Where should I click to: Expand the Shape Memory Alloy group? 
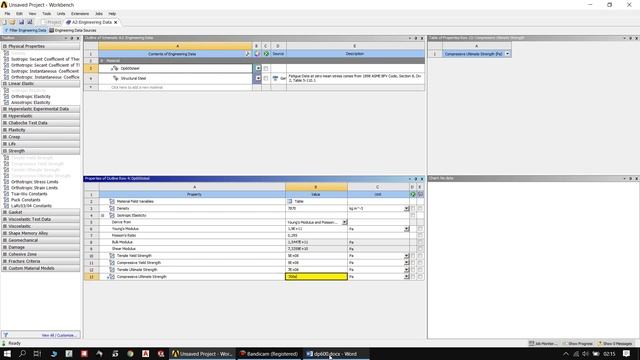[x=5, y=233]
